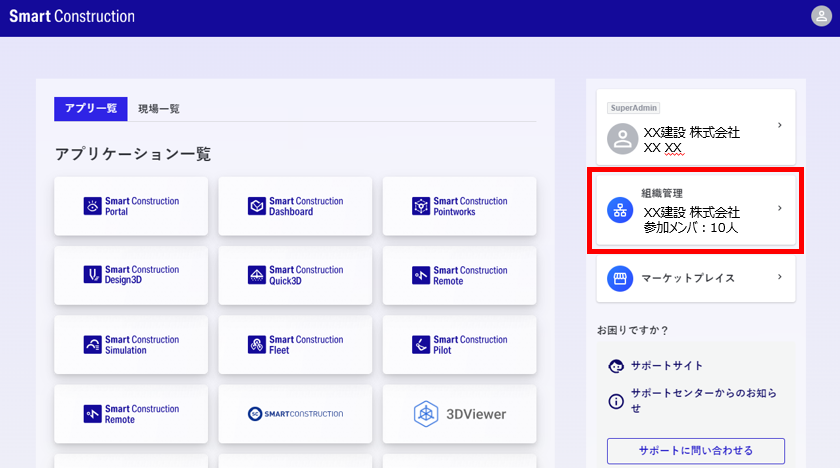Click the support center info icon
Viewport: 840px width, 468px height.
click(616, 401)
